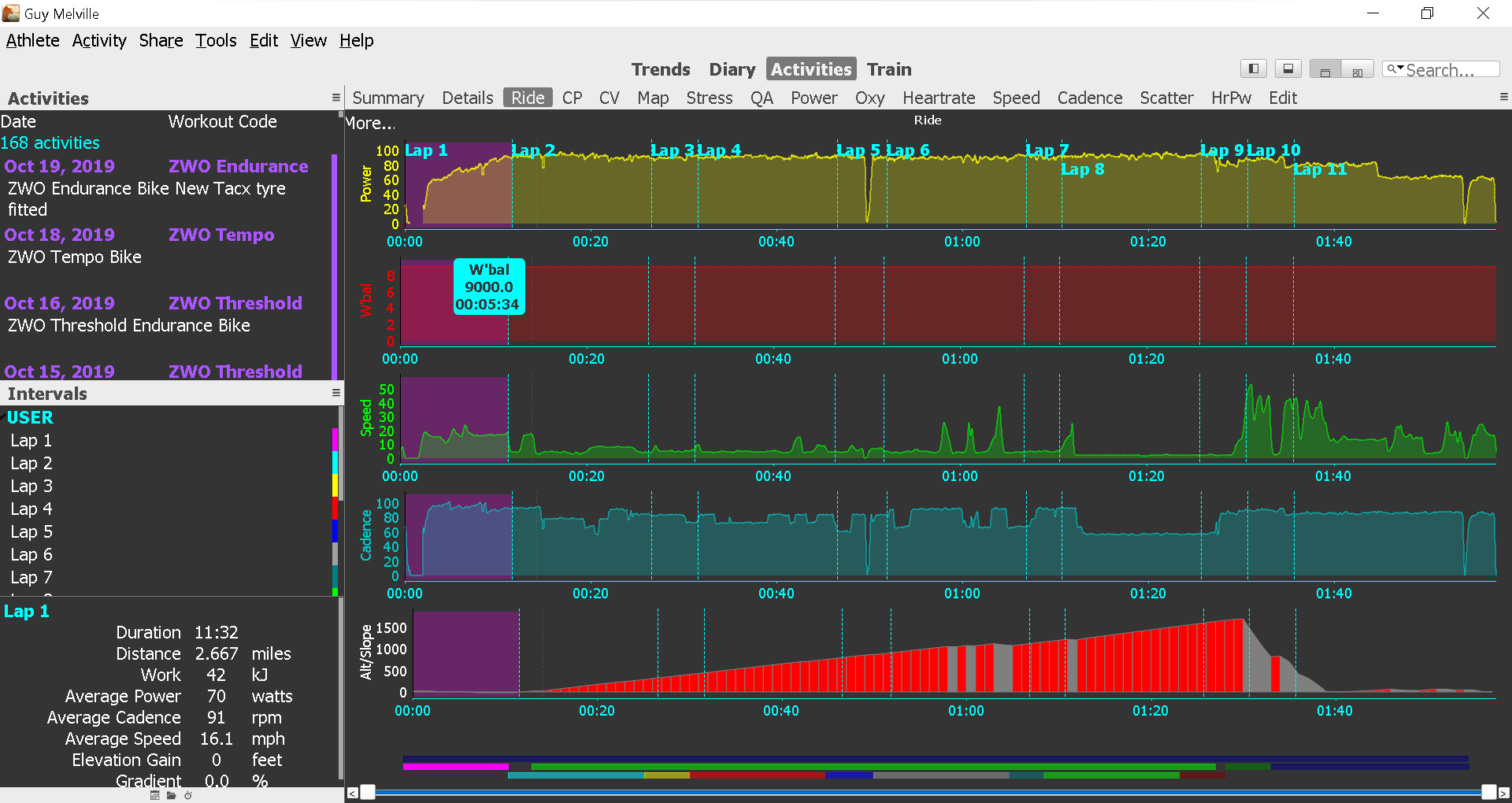
Task: Switch to the Train view
Action: point(888,68)
